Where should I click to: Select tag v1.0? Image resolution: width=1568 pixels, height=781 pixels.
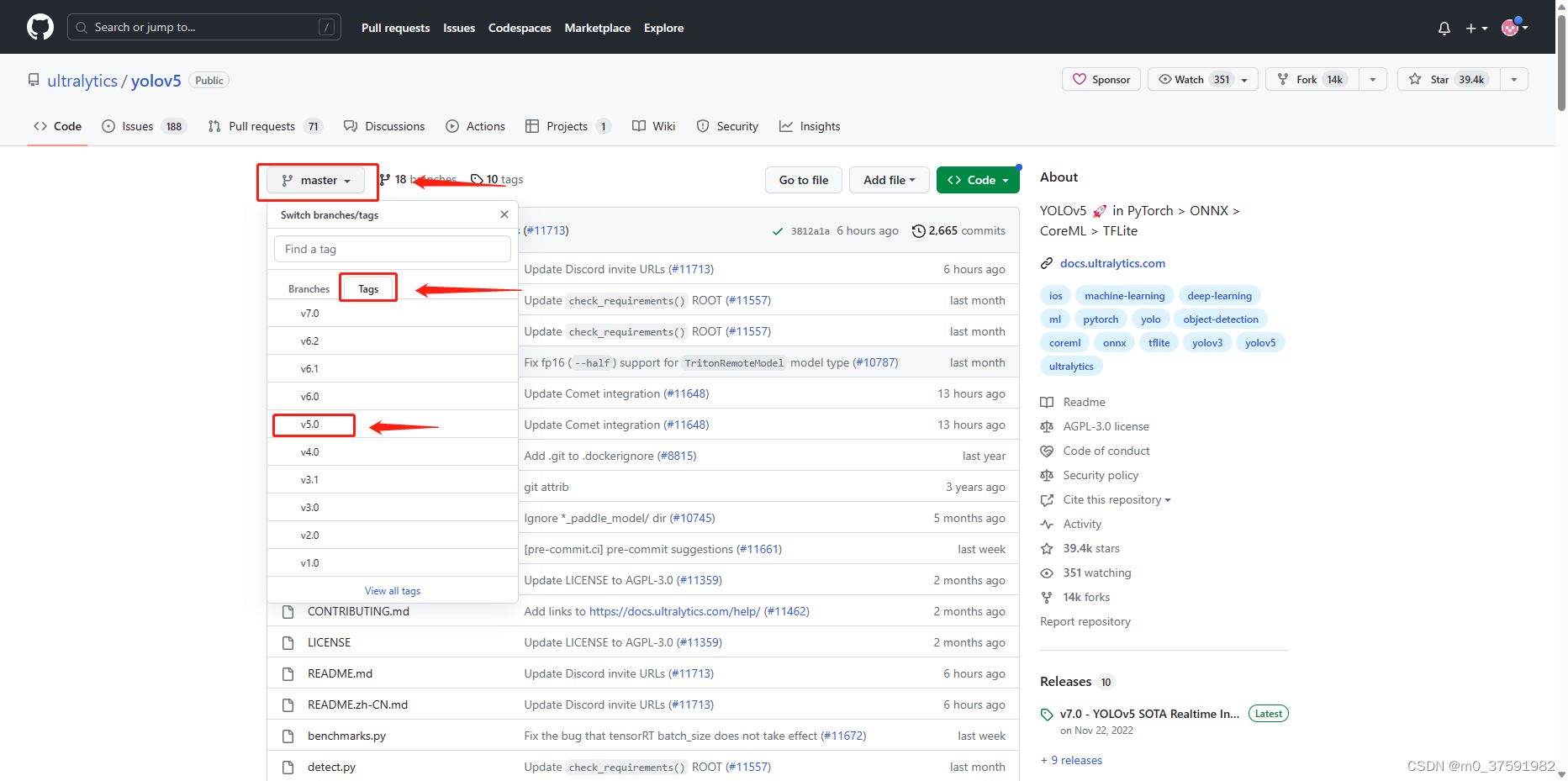click(393, 562)
